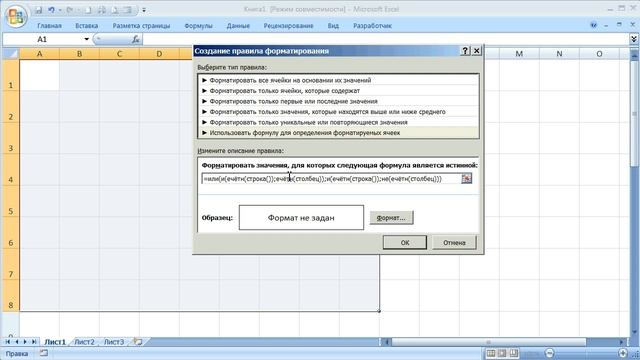Switch to Normal view in status bar
Viewport: 640px width, 360px height.
(491, 353)
